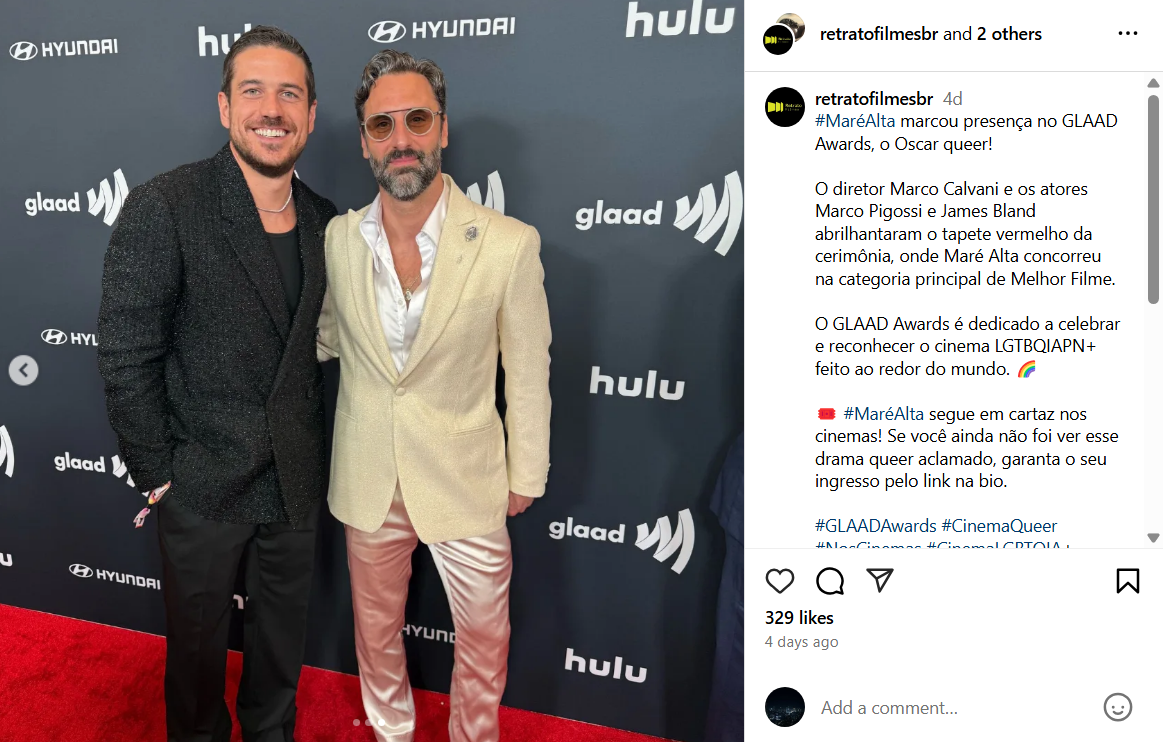Open retratofilmesbr username in caption
1163x742 pixels.
tap(874, 99)
